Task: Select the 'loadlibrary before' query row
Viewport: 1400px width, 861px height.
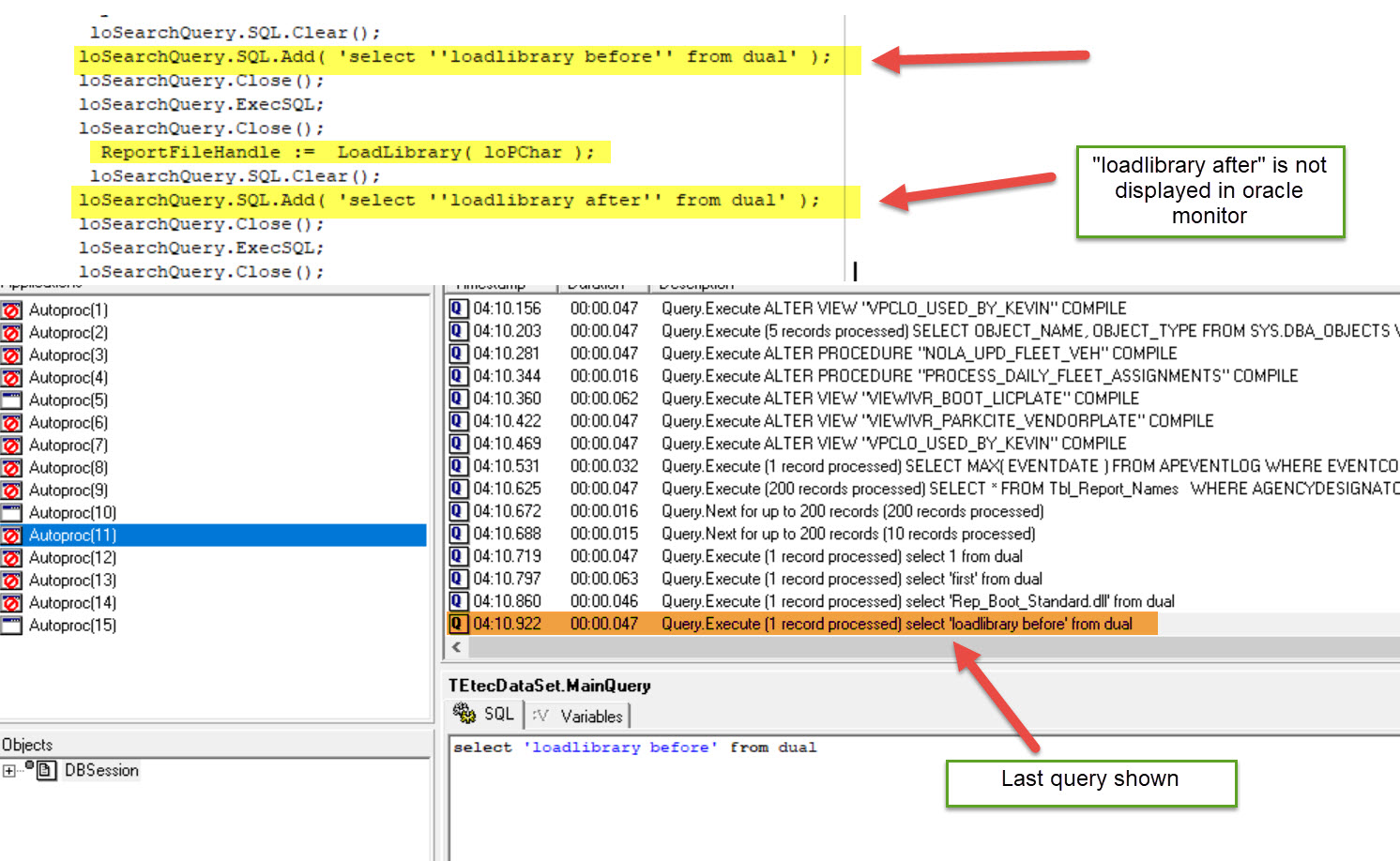Action: [803, 623]
